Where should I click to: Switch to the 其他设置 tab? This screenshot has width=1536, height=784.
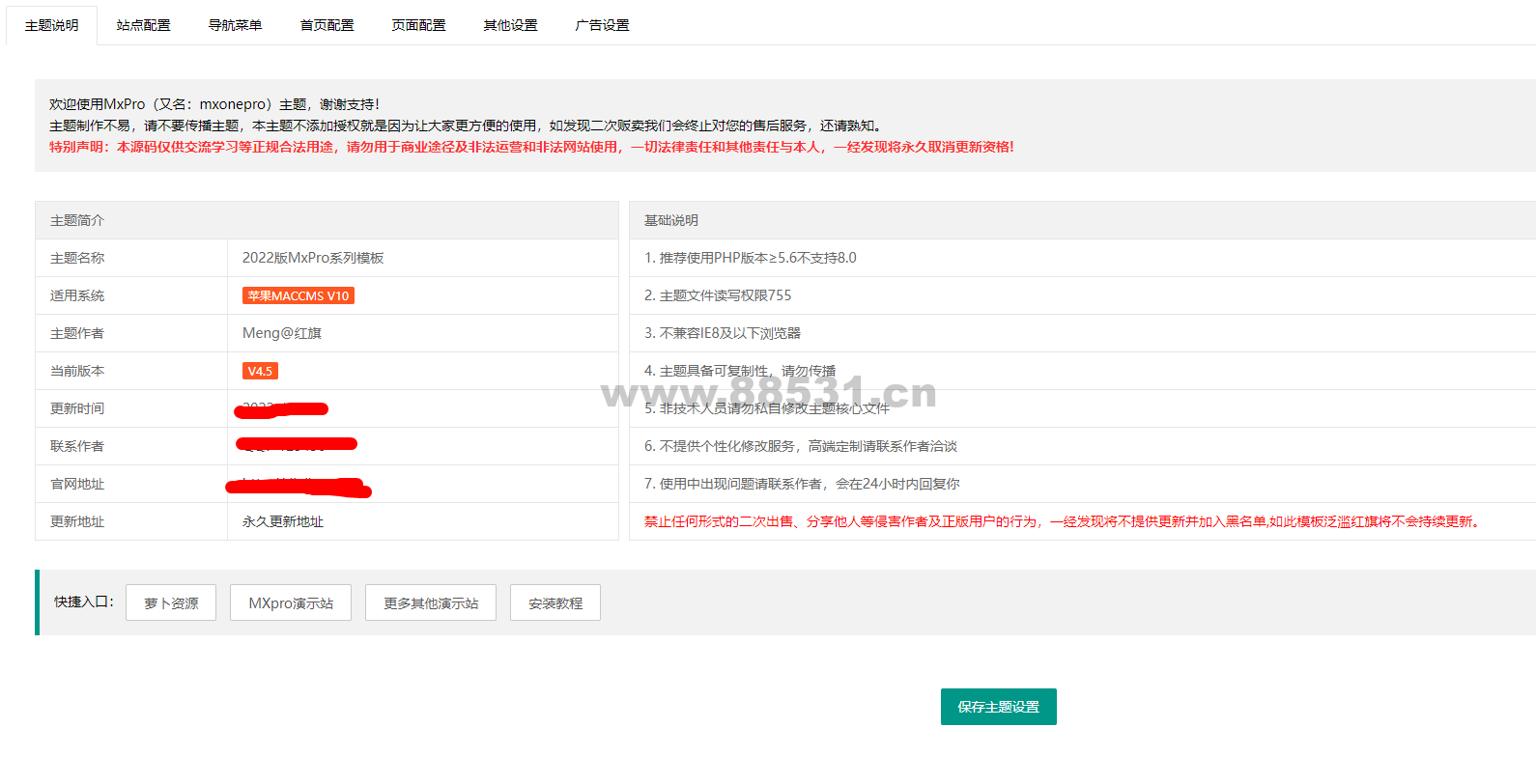click(x=510, y=25)
